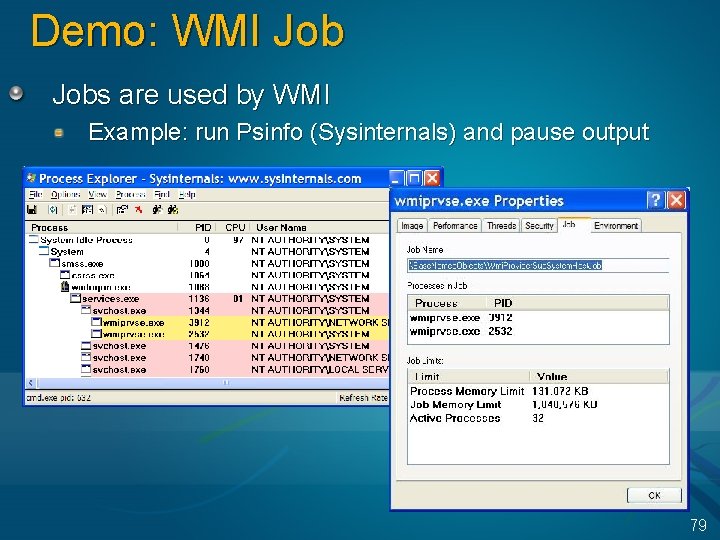Open the Find menu
Image resolution: width=720 pixels, height=540 pixels.
[162, 195]
